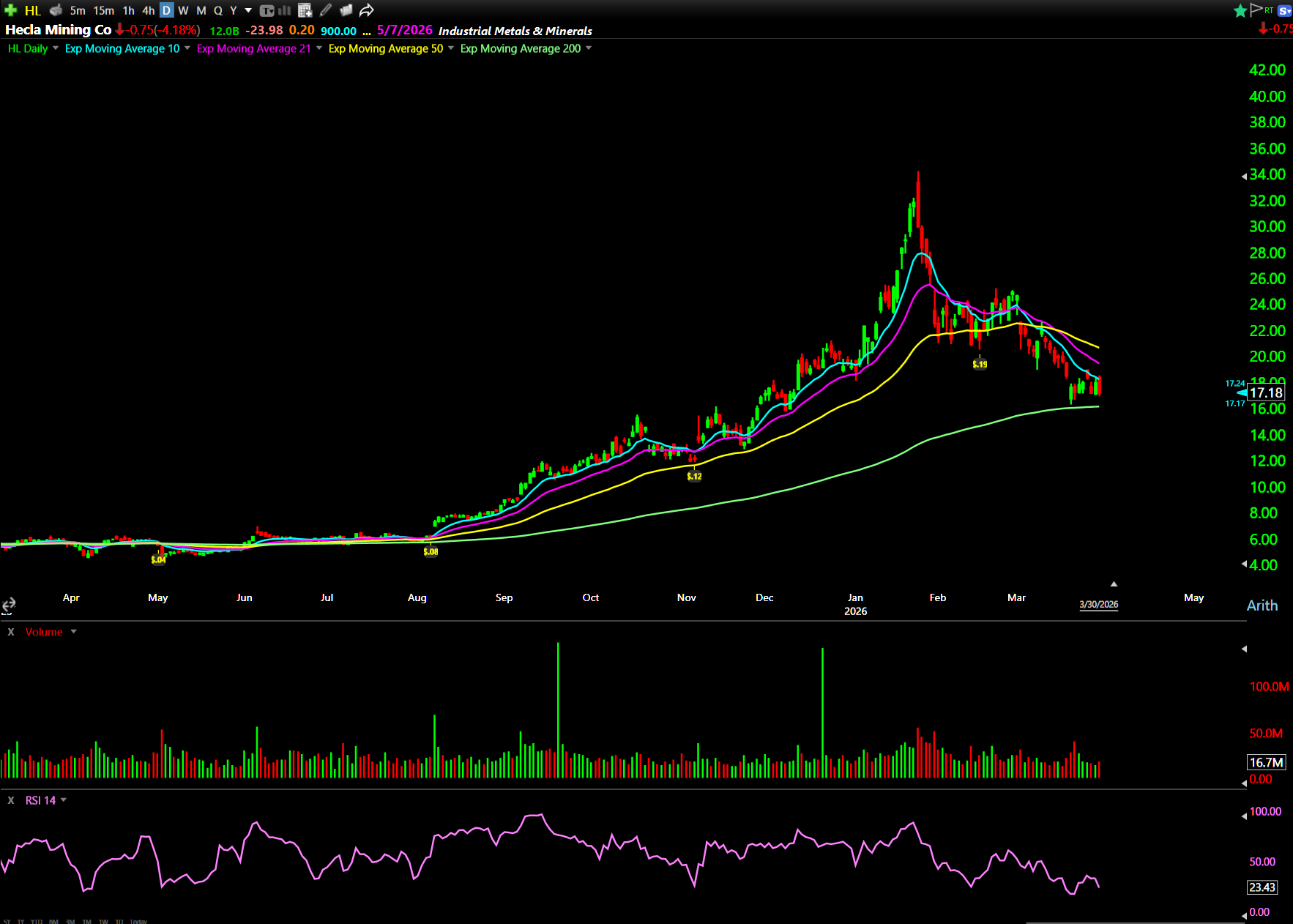Switch to the weekly W timeframe
Viewport: 1293px width, 924px height.
pos(183,10)
